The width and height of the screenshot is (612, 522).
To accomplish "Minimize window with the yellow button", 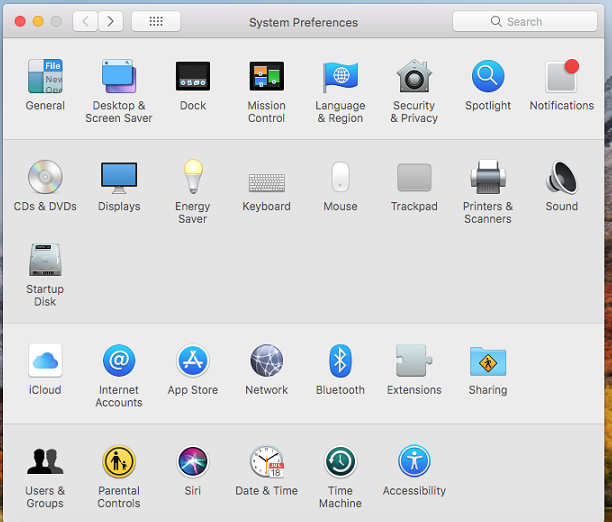I will pos(38,21).
